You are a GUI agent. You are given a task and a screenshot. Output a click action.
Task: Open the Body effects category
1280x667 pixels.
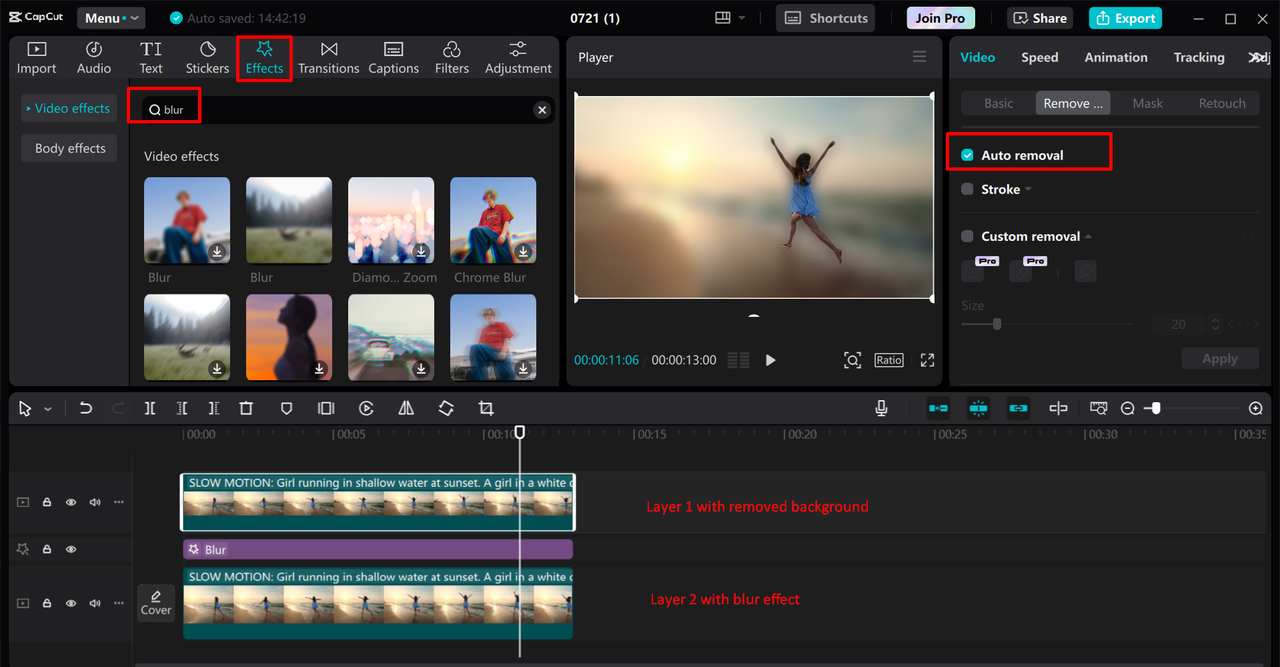click(x=69, y=148)
